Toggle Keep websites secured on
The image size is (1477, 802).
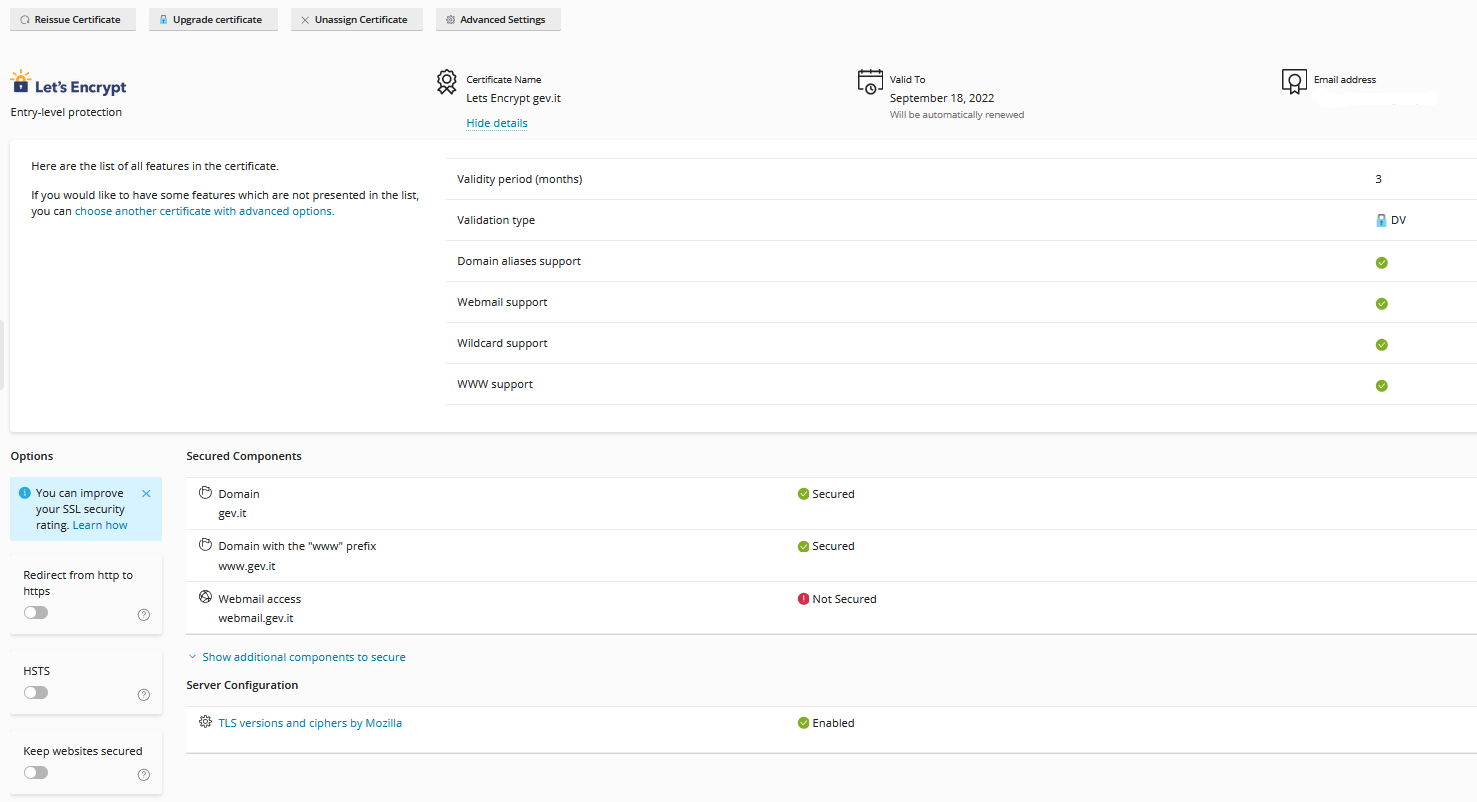pyautogui.click(x=36, y=773)
